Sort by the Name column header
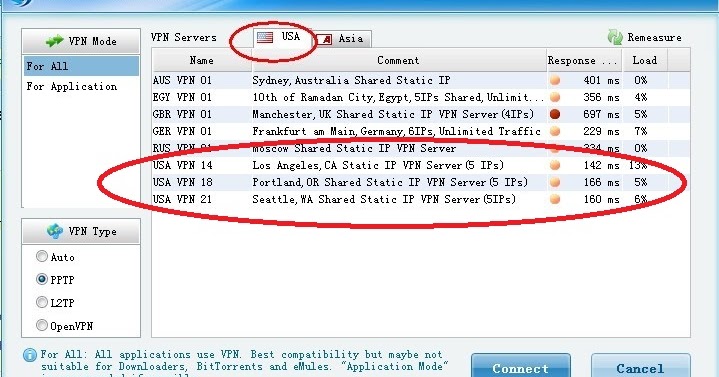The image size is (719, 377). pos(202,60)
